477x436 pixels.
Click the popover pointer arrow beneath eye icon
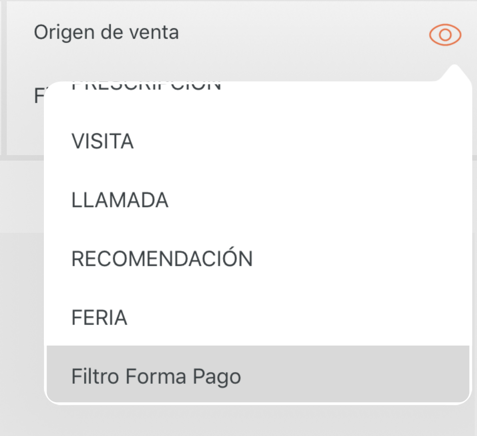point(455,73)
